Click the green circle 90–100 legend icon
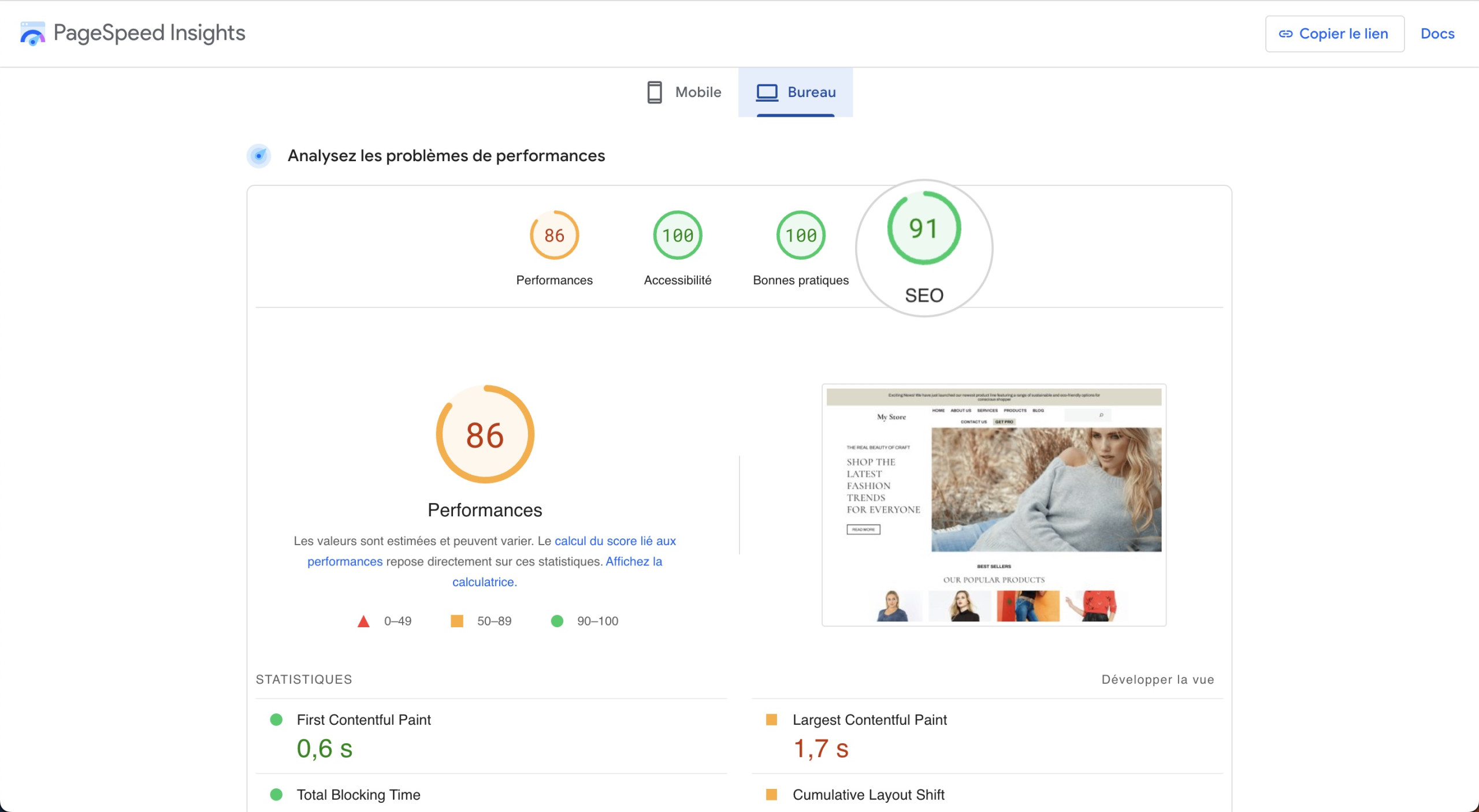This screenshot has width=1479, height=812. pos(557,621)
